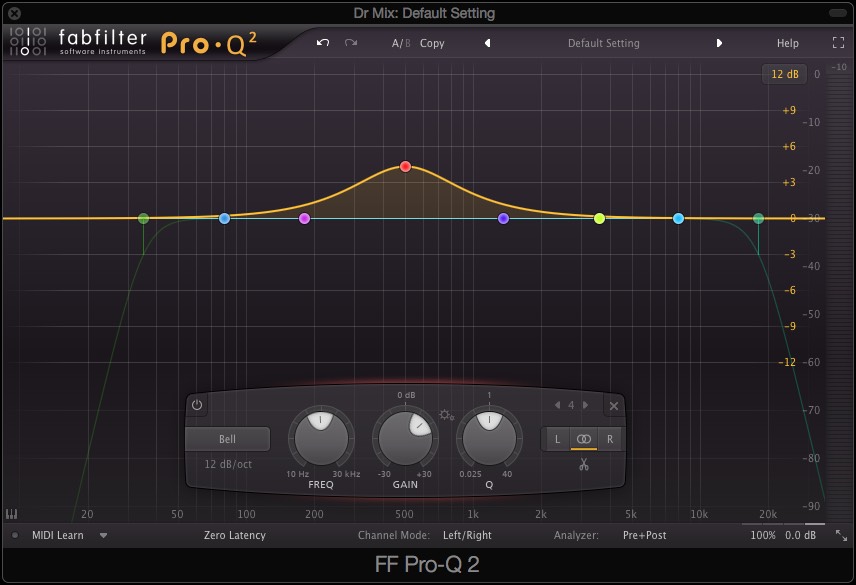Screen dimensions: 856x585
Task: Delete the band with the X button
Action: point(614,405)
